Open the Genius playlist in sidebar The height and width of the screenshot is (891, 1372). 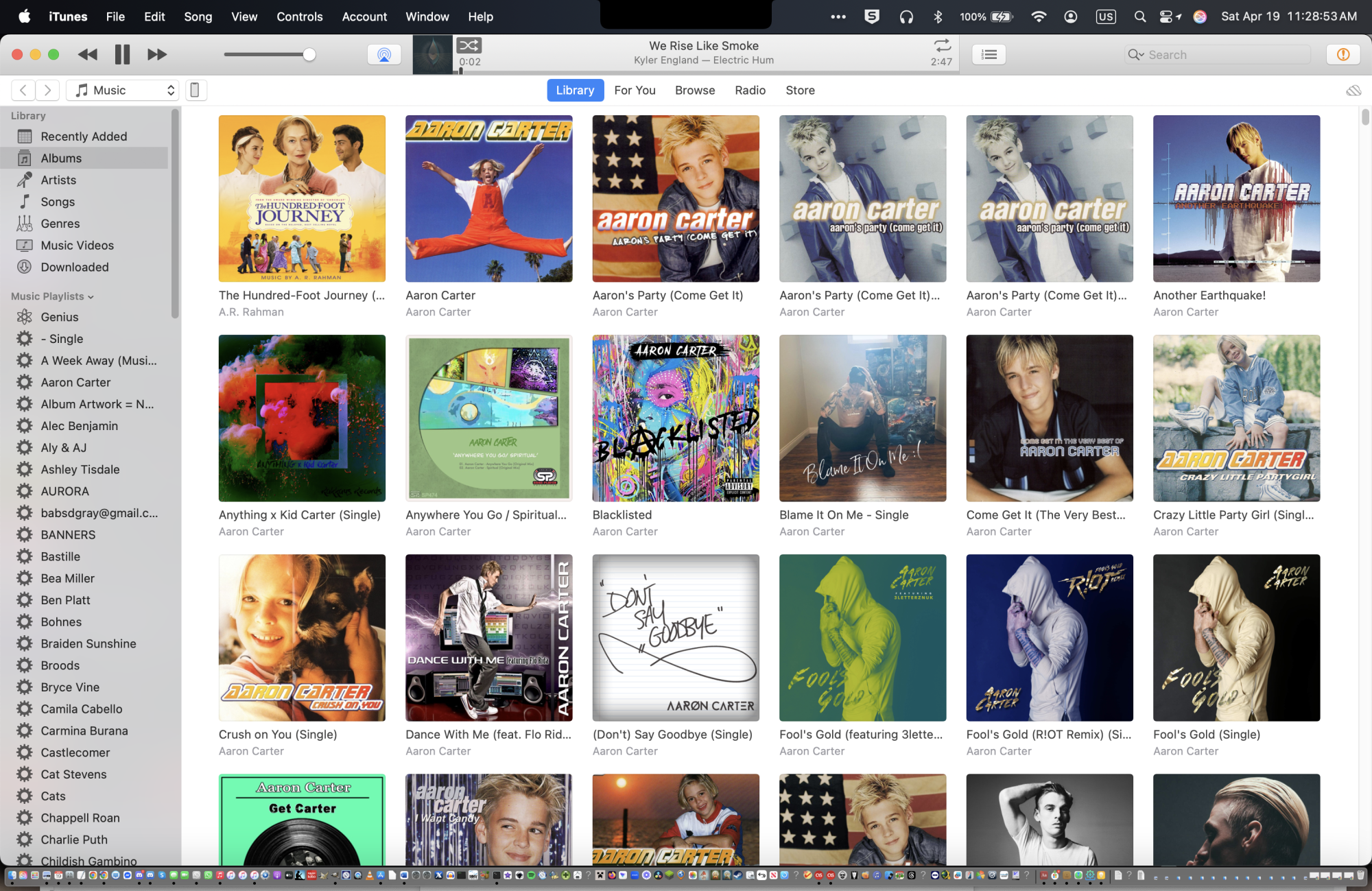(x=59, y=317)
